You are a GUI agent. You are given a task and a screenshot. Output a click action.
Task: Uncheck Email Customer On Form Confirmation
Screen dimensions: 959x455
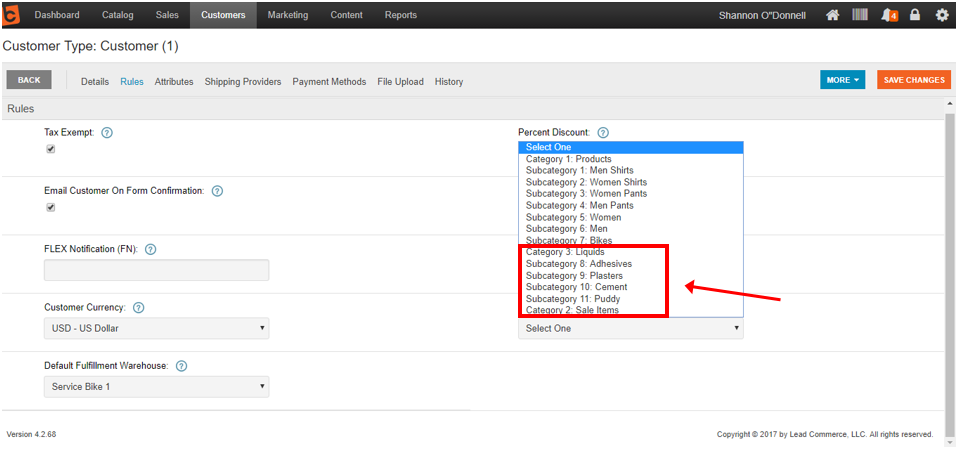tap(50, 208)
